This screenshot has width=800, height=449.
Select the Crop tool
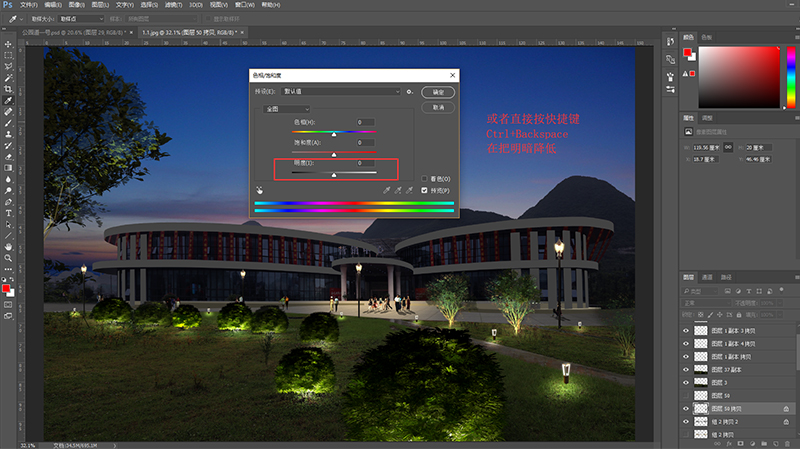(x=8, y=90)
